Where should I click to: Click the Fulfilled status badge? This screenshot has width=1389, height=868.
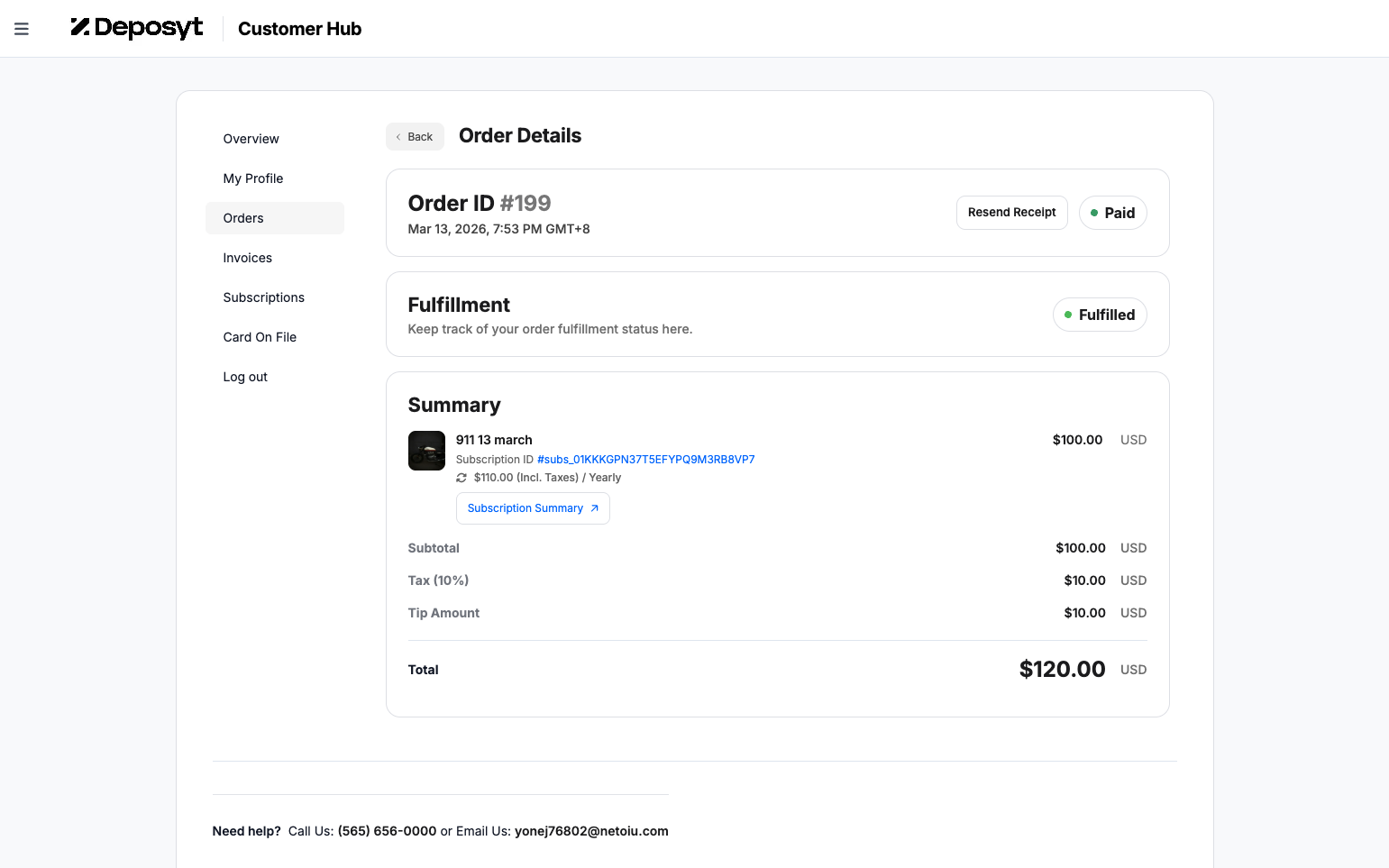click(1100, 315)
